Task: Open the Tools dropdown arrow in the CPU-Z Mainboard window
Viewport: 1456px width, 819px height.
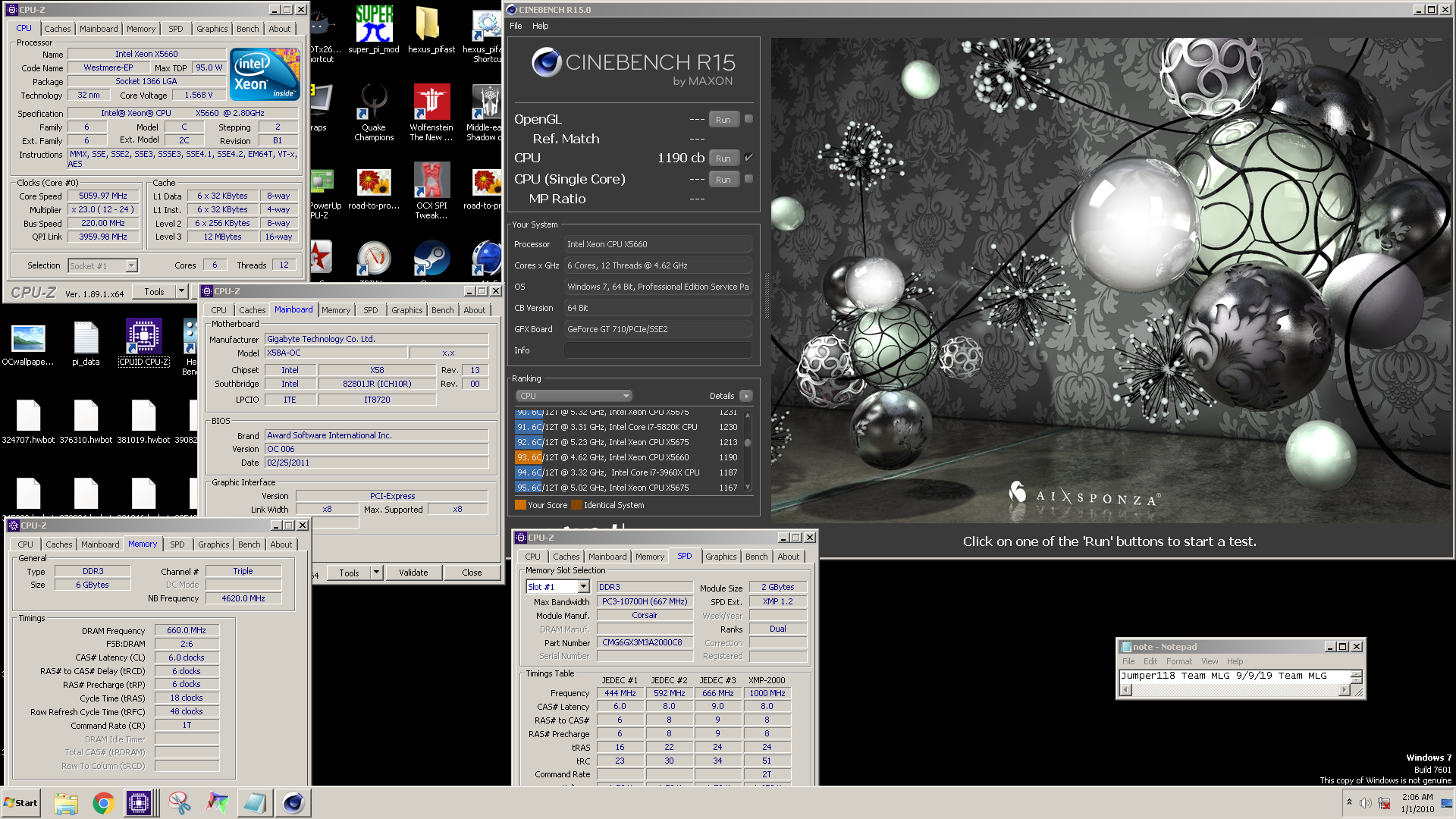Action: tap(376, 573)
